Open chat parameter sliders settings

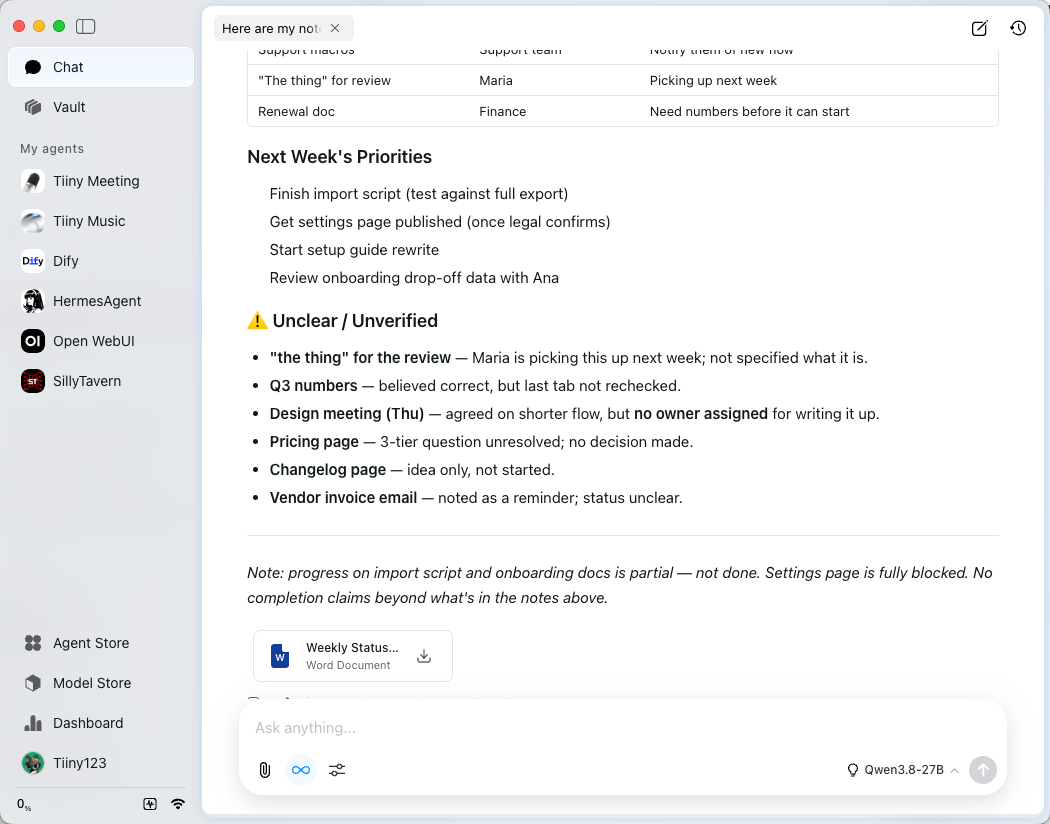click(x=337, y=770)
